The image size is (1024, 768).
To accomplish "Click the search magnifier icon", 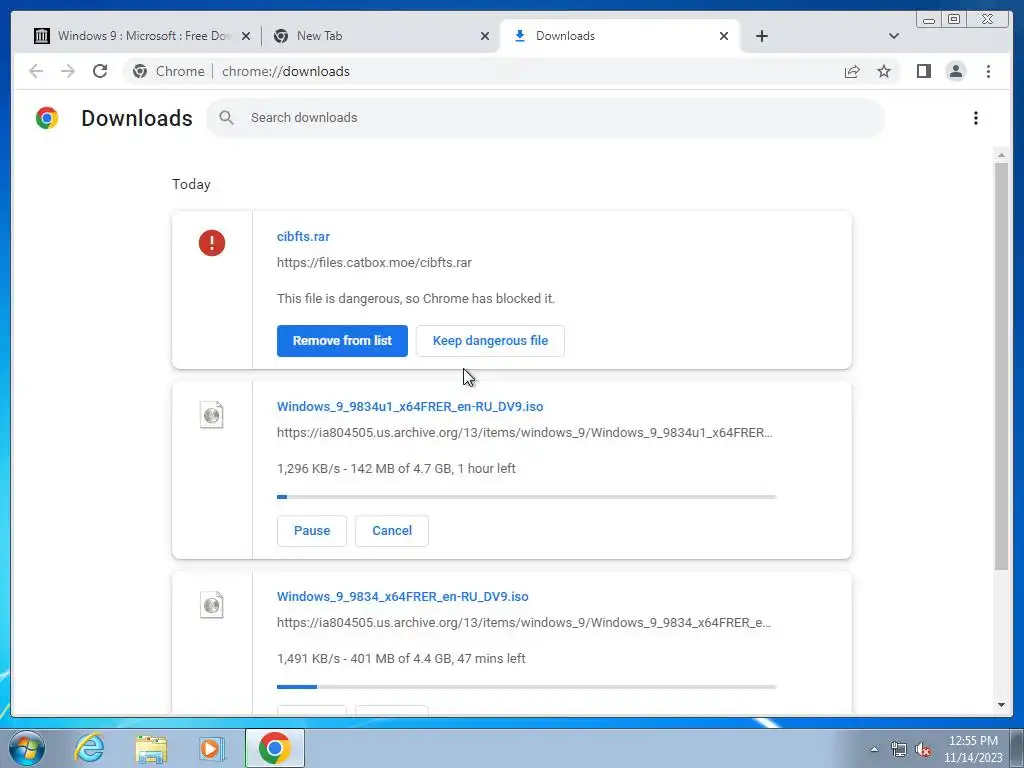I will pyautogui.click(x=227, y=118).
